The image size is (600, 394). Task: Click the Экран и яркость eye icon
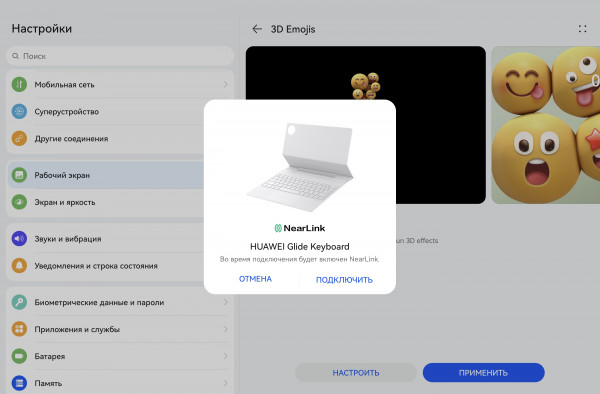[x=19, y=202]
